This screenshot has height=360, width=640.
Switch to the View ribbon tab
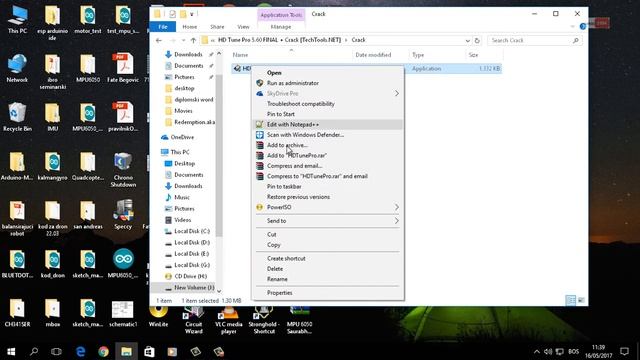[x=243, y=27]
